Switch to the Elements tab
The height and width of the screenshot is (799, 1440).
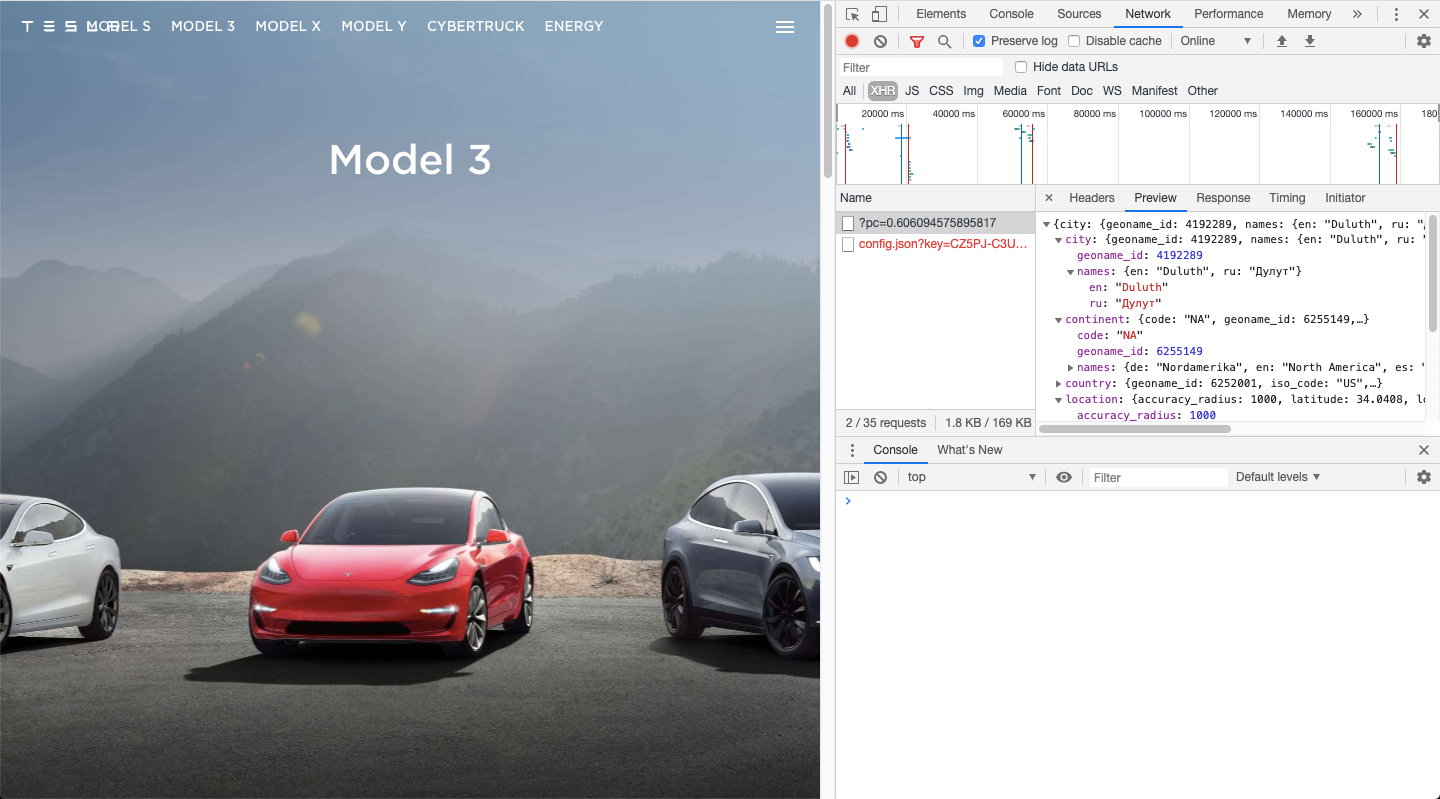pyautogui.click(x=941, y=14)
